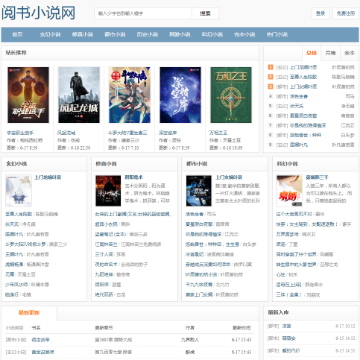Click the search input field

[x=143, y=14]
